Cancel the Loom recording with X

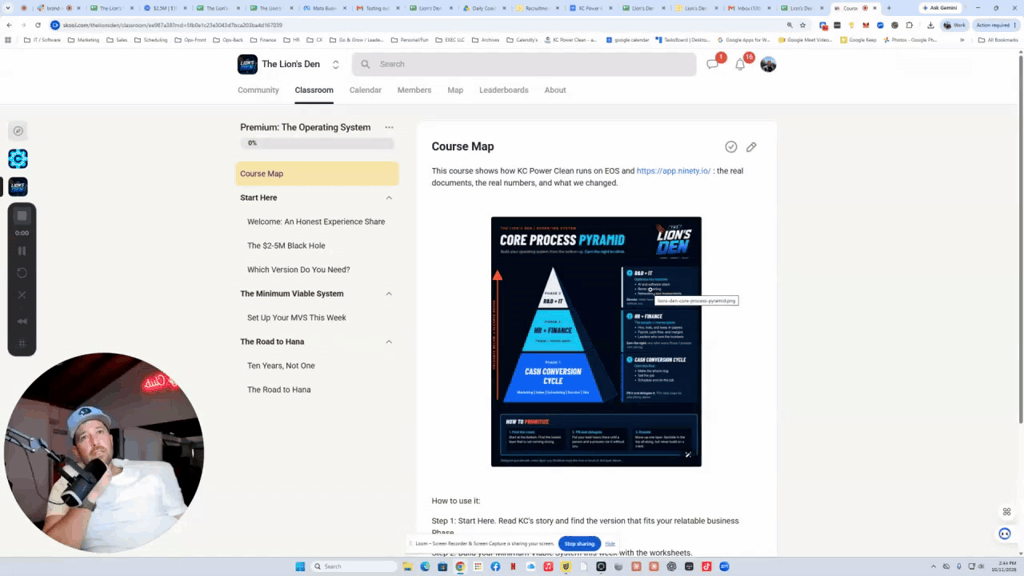(x=22, y=295)
